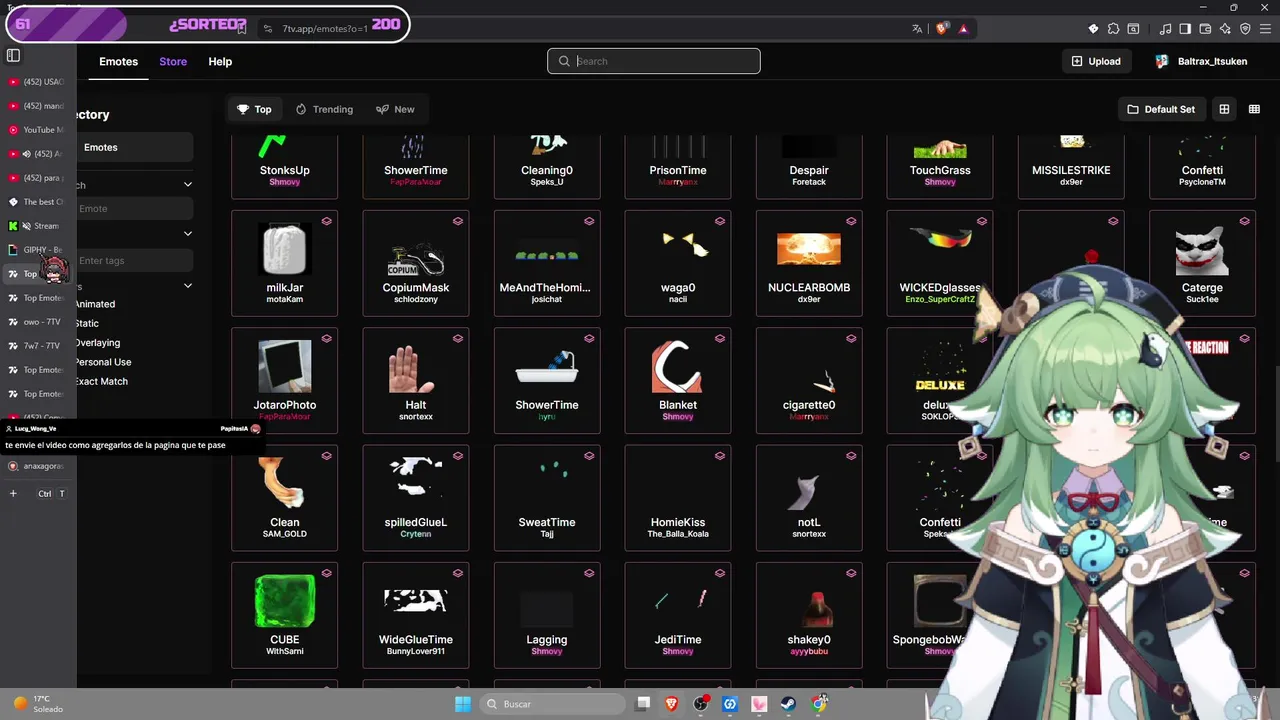Collapse the tags section chevron above Enter tags
The image size is (1280, 720).
[x=187, y=234]
